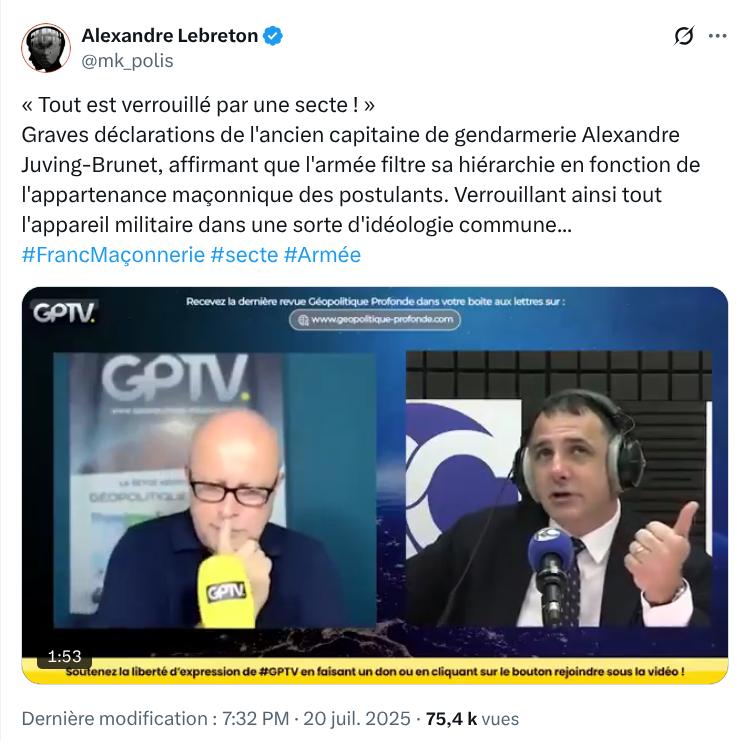Open the #secte hashtag
The height and width of the screenshot is (744, 742).
(x=244, y=255)
